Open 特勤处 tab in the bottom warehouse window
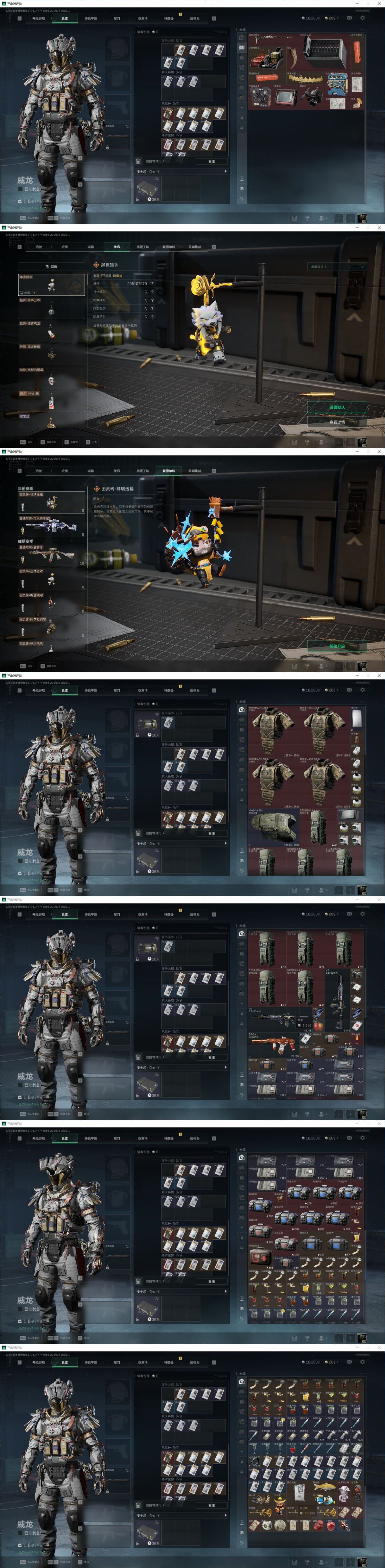The image size is (385, 1568). [168, 1362]
